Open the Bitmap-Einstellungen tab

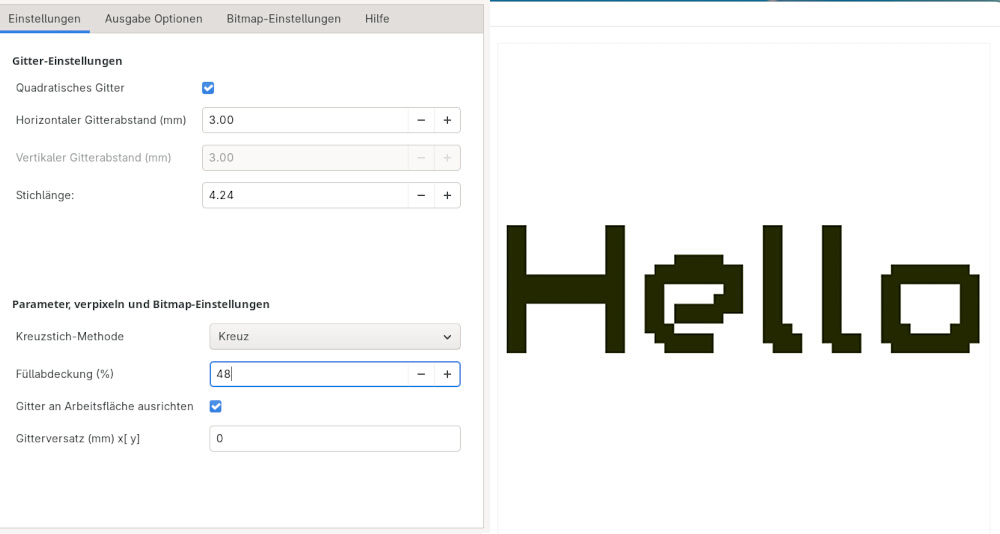point(284,19)
